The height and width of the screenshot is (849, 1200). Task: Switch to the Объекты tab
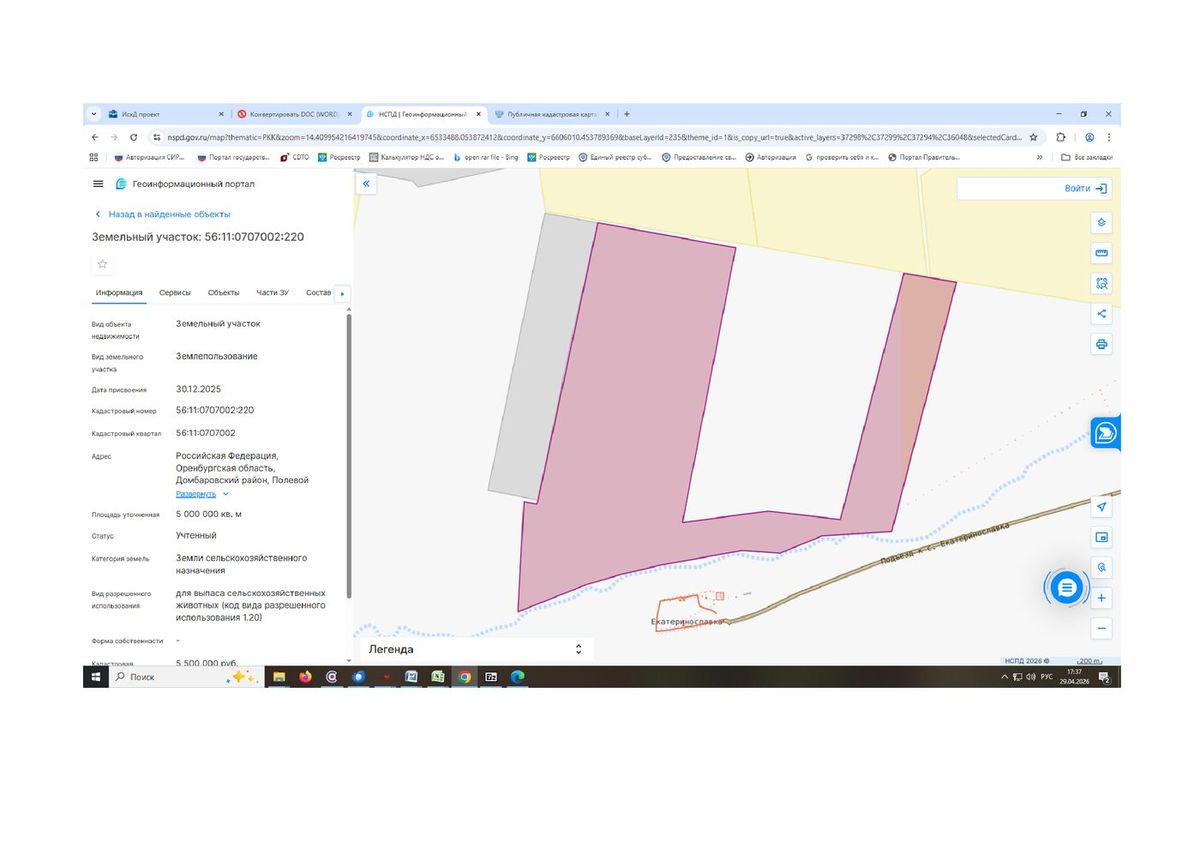(223, 292)
